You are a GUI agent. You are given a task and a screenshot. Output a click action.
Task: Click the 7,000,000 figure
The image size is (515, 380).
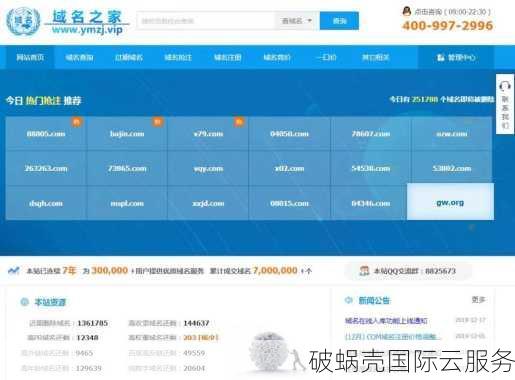pos(275,270)
